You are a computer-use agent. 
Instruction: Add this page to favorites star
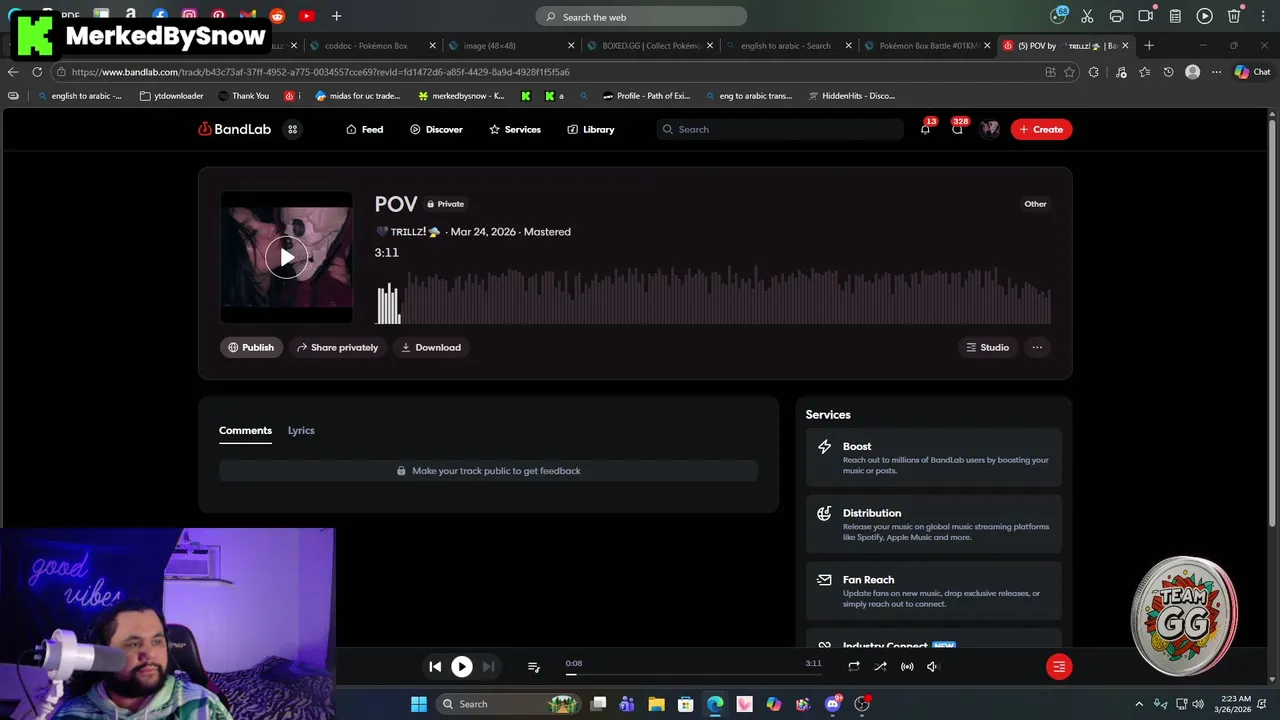(1069, 72)
